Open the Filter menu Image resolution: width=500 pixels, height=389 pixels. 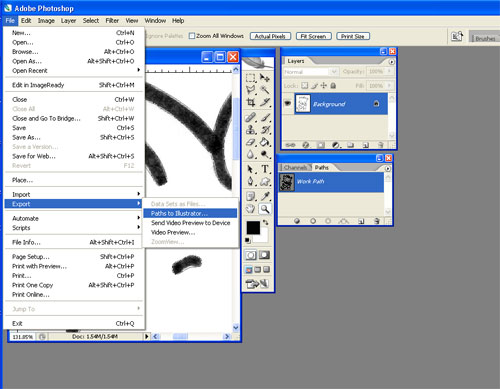tap(112, 21)
